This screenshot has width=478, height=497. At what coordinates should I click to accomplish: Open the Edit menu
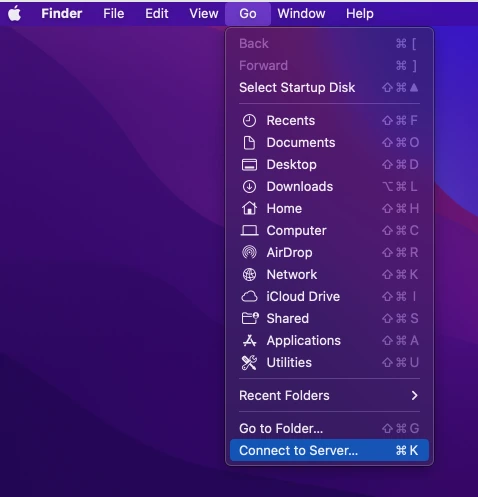[x=157, y=14]
